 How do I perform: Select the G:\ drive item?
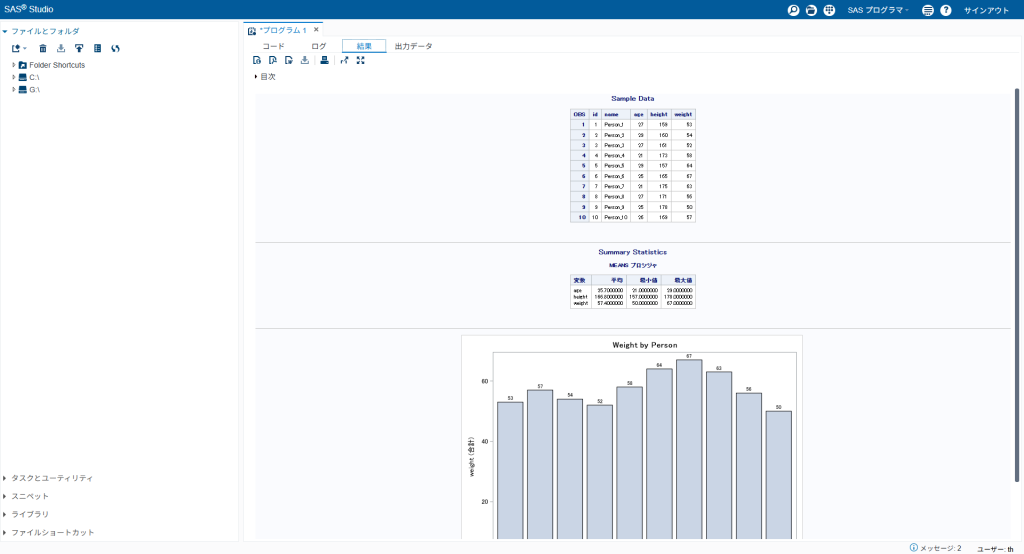35,90
